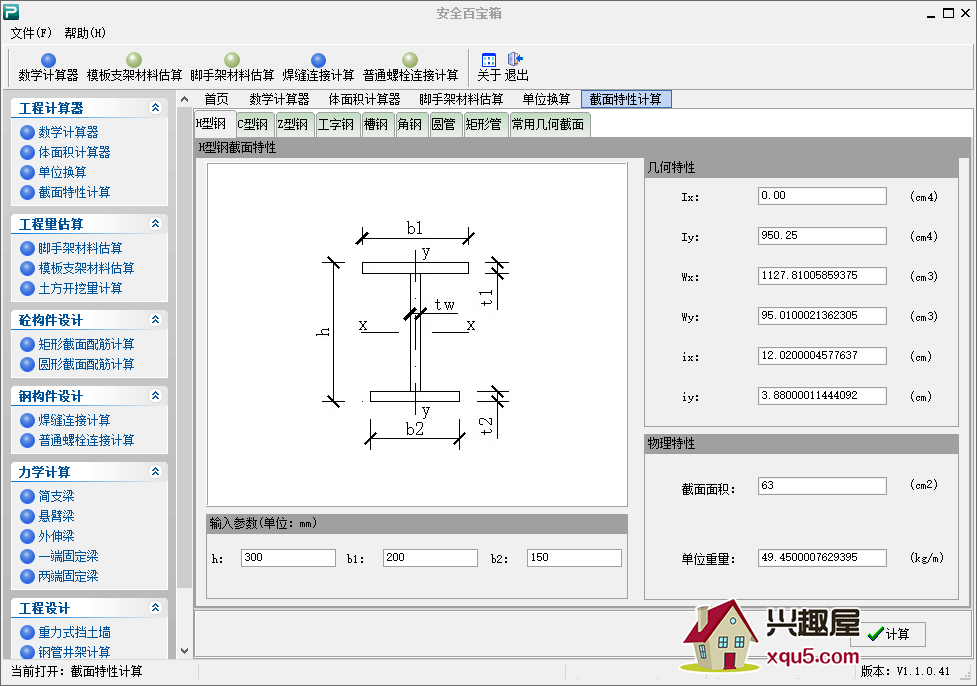
Task: Collapse the 工程计算器 group
Action: tap(155, 107)
